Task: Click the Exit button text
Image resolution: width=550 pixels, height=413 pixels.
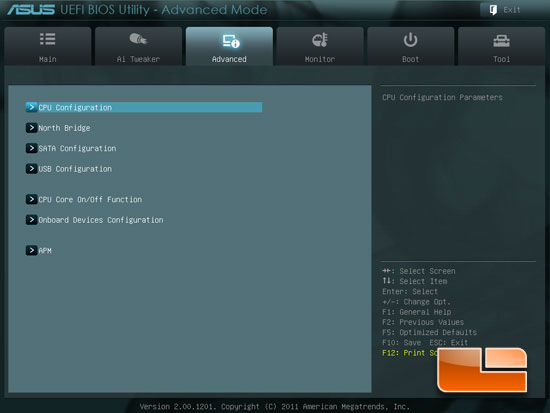Action: [x=512, y=10]
